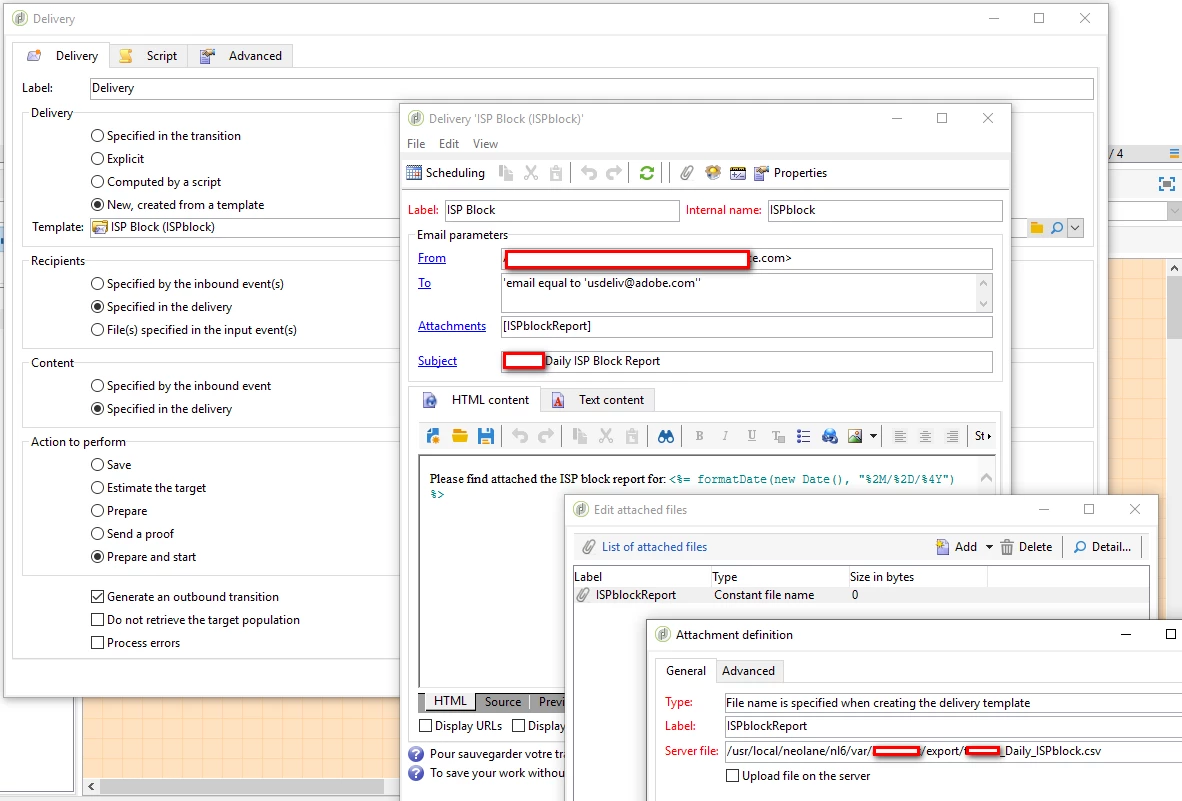This screenshot has height=801, width=1182.
Task: Select 'Computed by a script' radio button
Action: (x=97, y=182)
